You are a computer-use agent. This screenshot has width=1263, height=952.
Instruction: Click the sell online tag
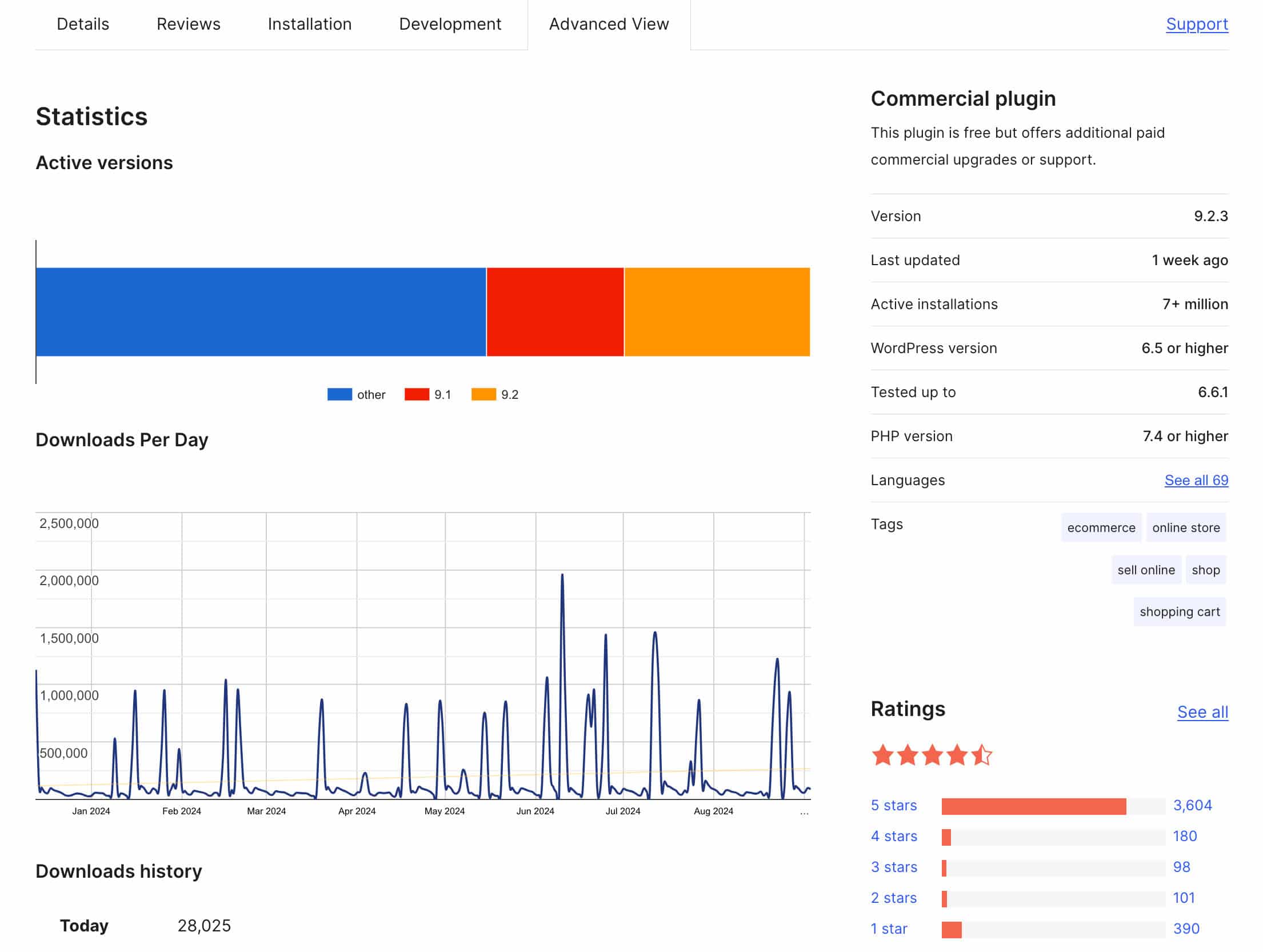1145,570
